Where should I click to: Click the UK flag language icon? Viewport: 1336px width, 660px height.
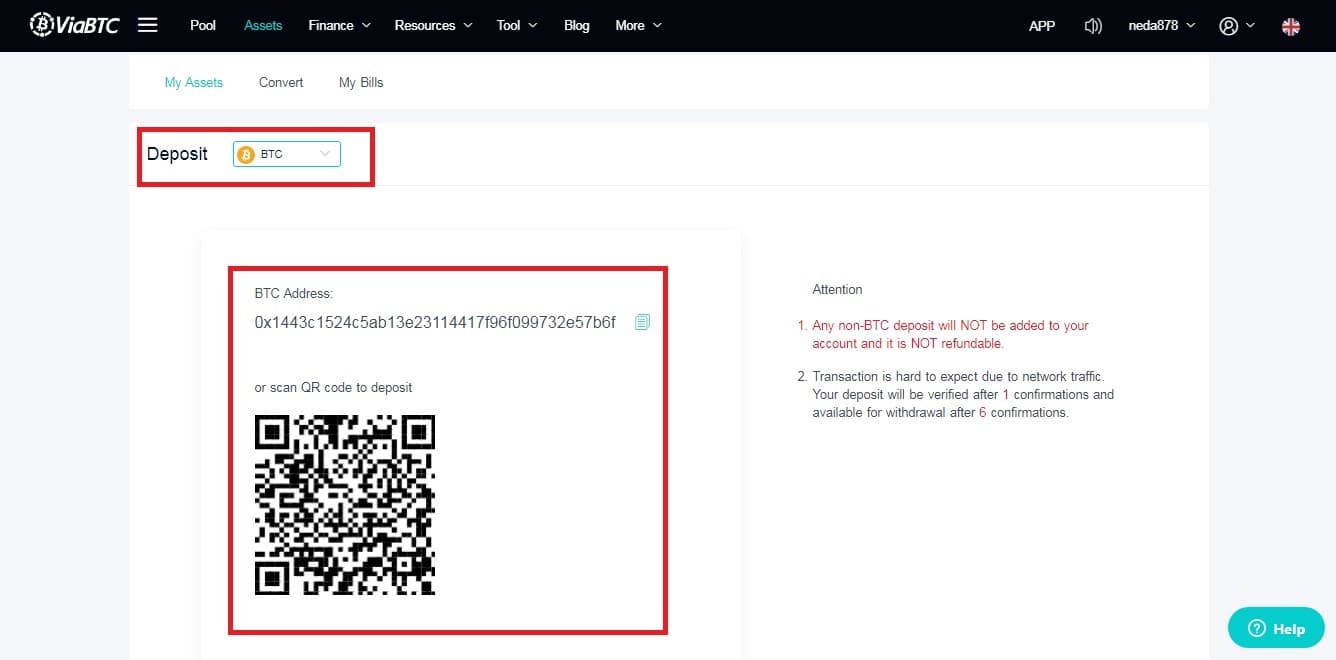coord(1291,27)
